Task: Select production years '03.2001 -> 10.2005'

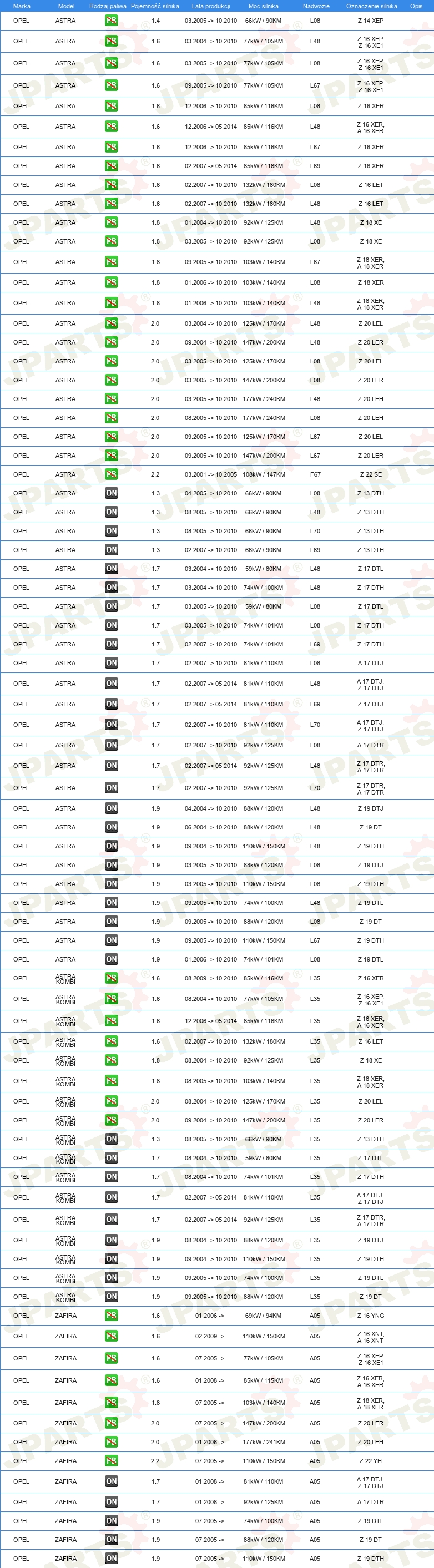Action: click(210, 474)
